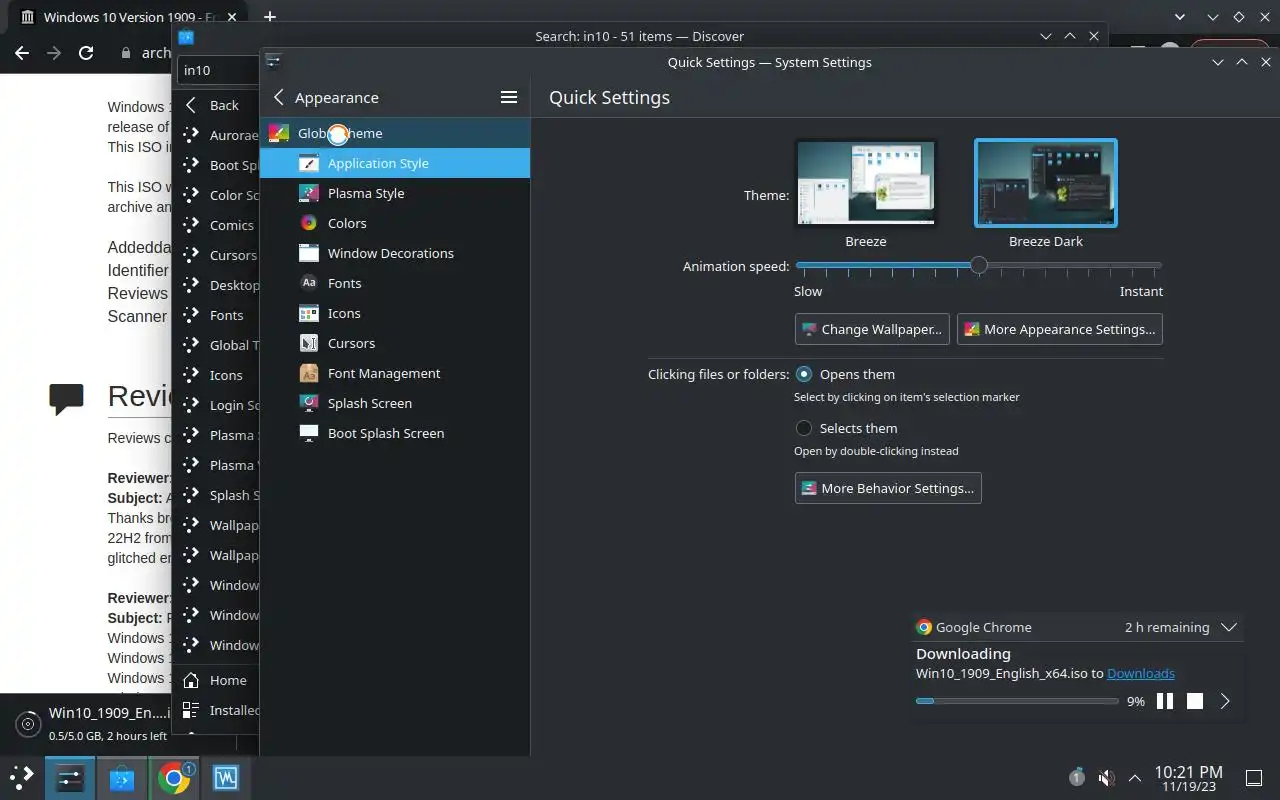Click Back in Discover sidebar
This screenshot has height=800, width=1280.
point(215,105)
